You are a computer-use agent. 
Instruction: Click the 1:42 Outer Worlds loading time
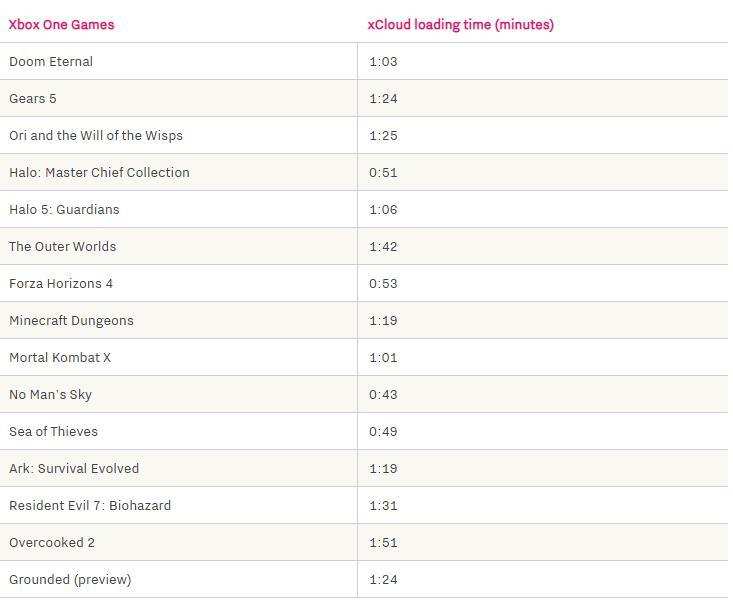383,246
